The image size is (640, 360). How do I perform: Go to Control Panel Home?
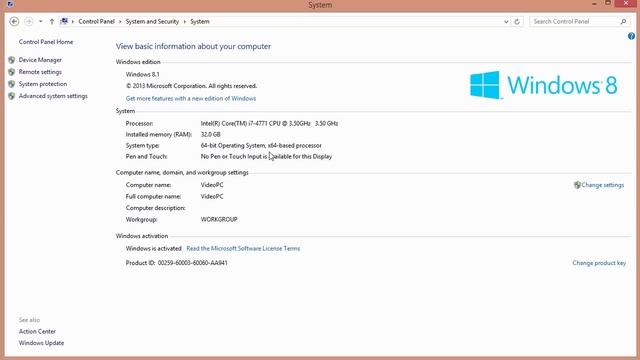coord(46,42)
